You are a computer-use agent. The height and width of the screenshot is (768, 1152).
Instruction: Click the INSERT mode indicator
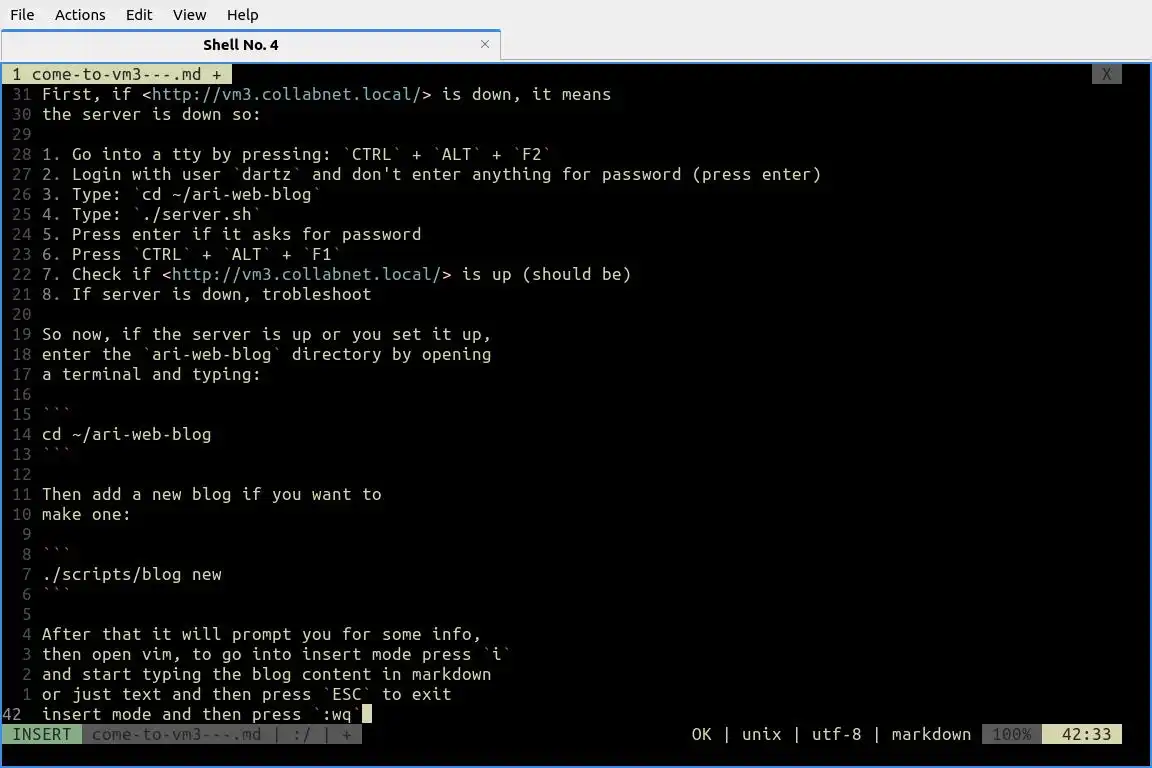(42, 734)
